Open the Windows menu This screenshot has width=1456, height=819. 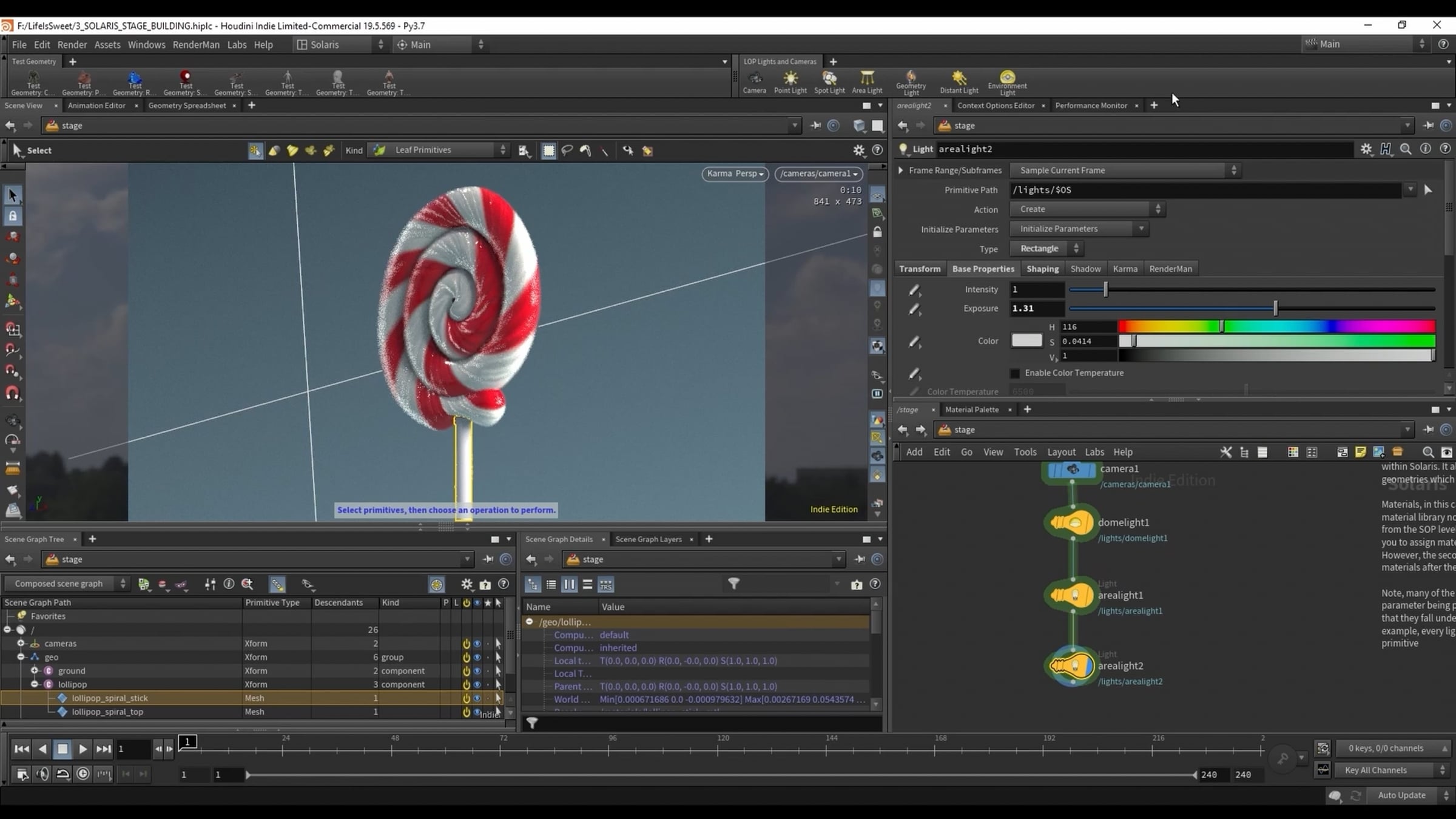tap(146, 45)
